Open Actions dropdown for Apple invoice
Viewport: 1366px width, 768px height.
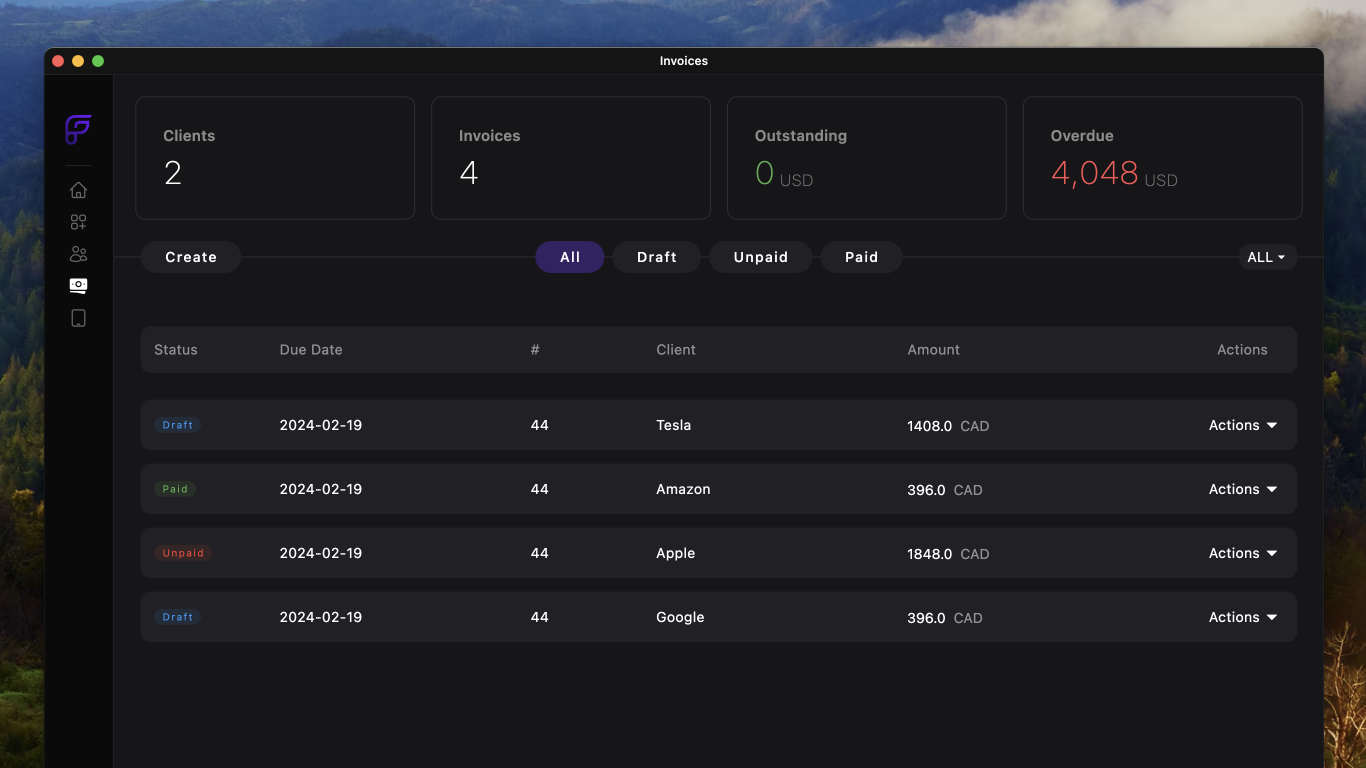click(x=1243, y=553)
